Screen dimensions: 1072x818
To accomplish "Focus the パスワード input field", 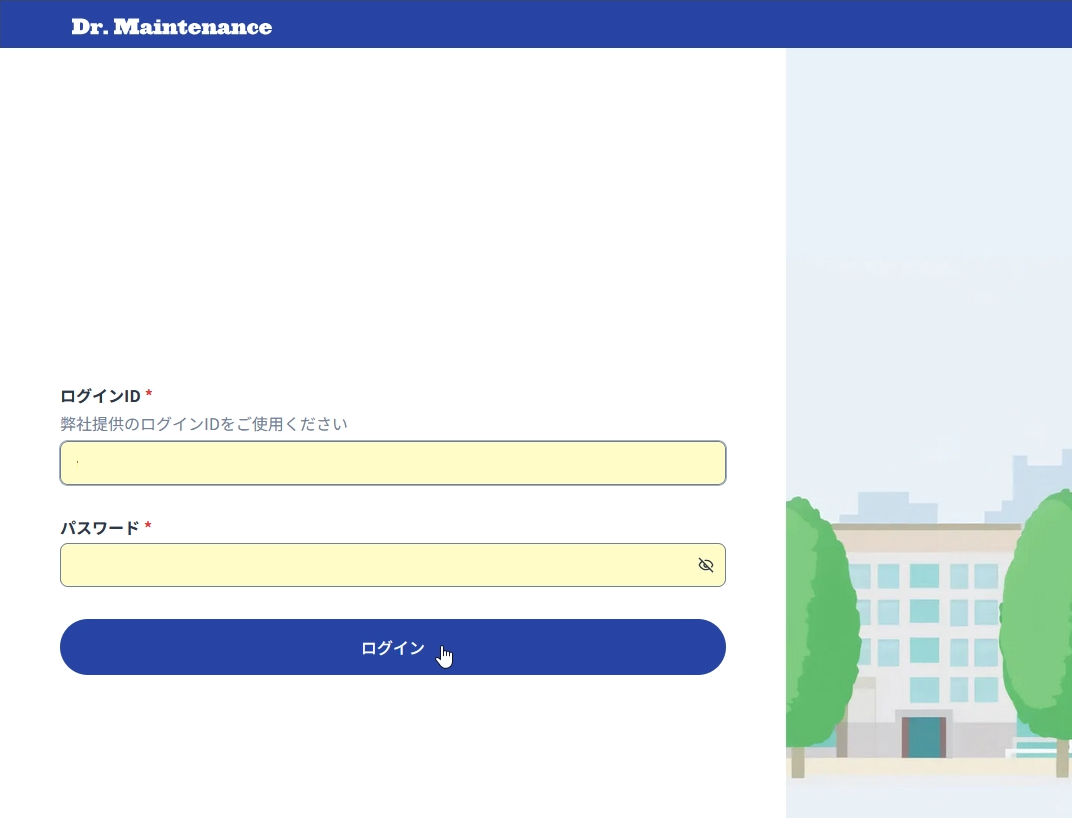I will coord(392,565).
